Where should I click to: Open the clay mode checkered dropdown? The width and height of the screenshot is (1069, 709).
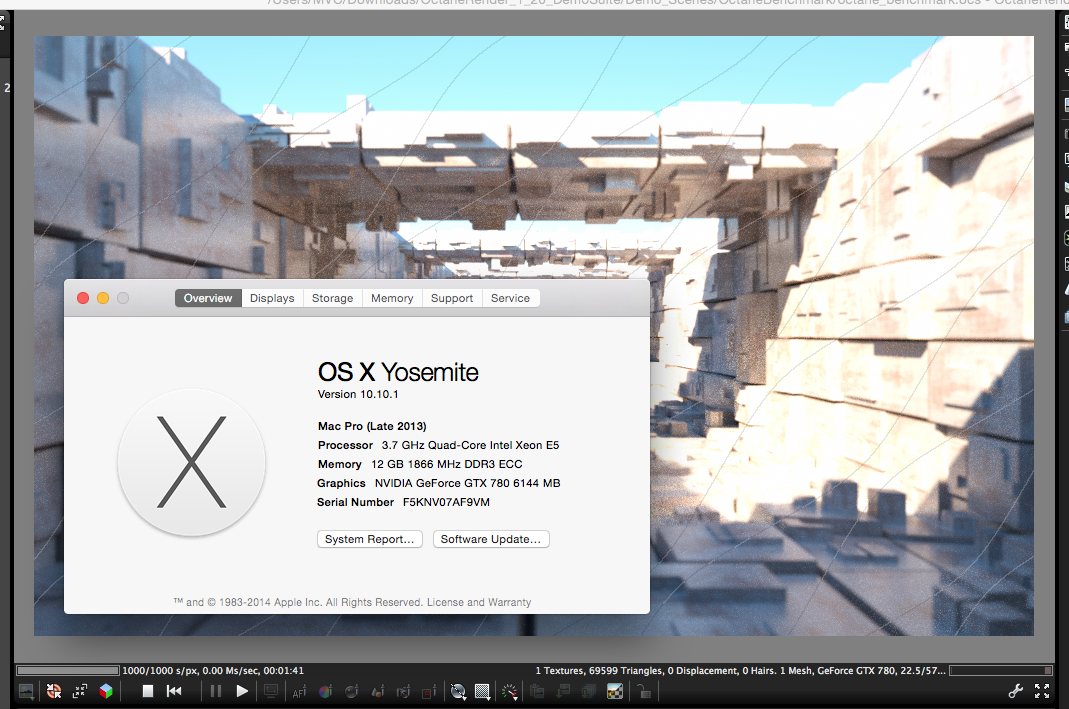pos(483,692)
